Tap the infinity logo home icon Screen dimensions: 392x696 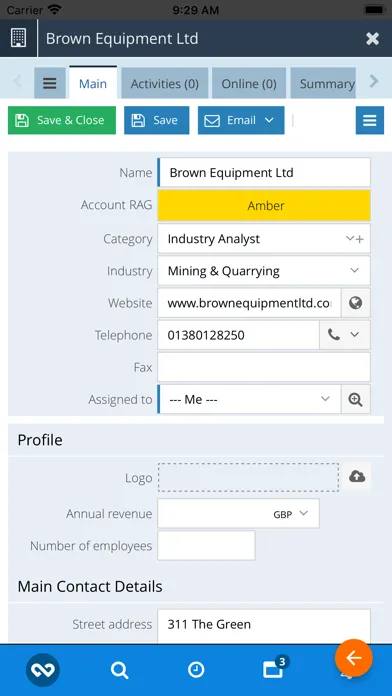[x=43, y=670]
